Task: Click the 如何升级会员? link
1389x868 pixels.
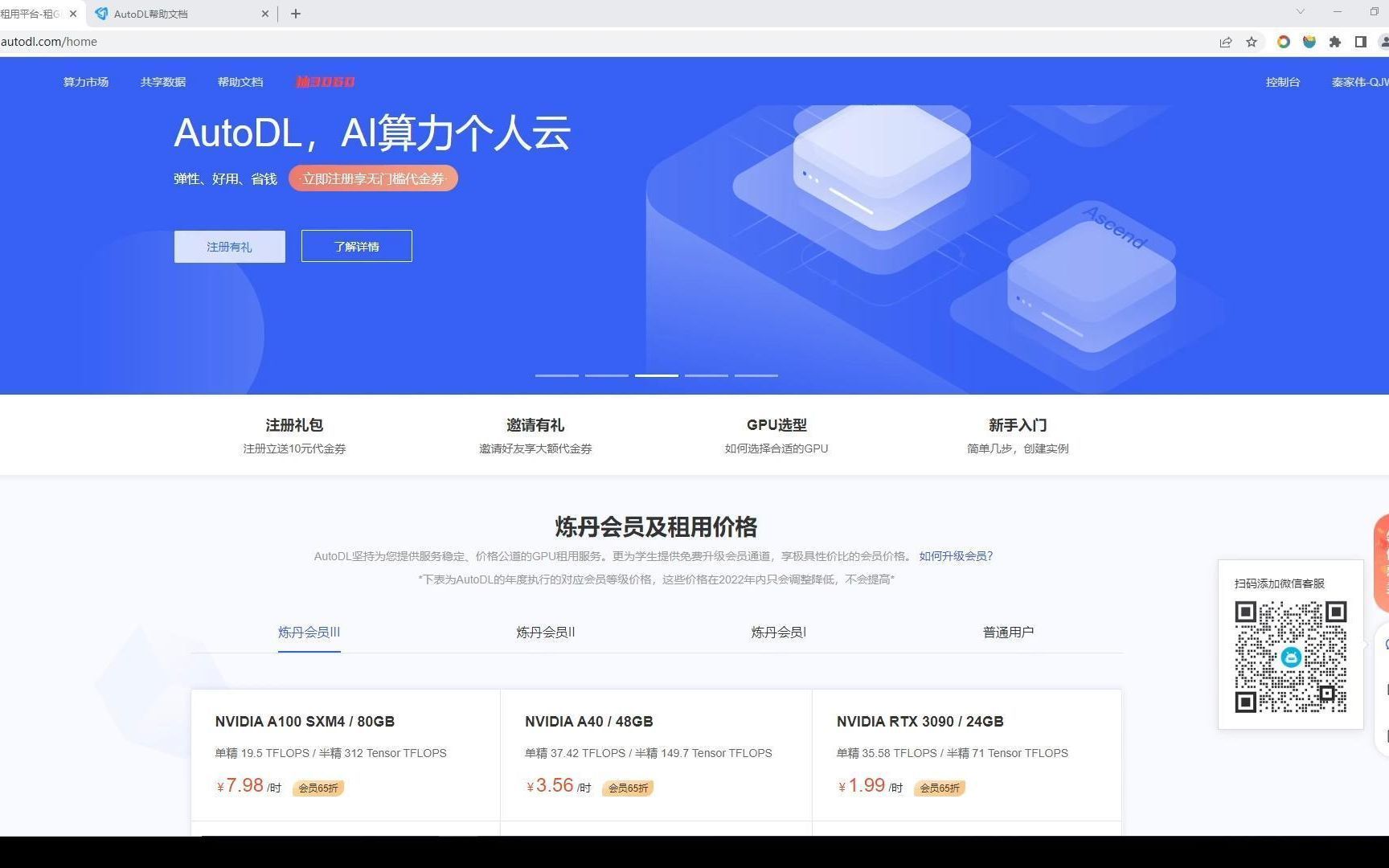Action: (956, 556)
